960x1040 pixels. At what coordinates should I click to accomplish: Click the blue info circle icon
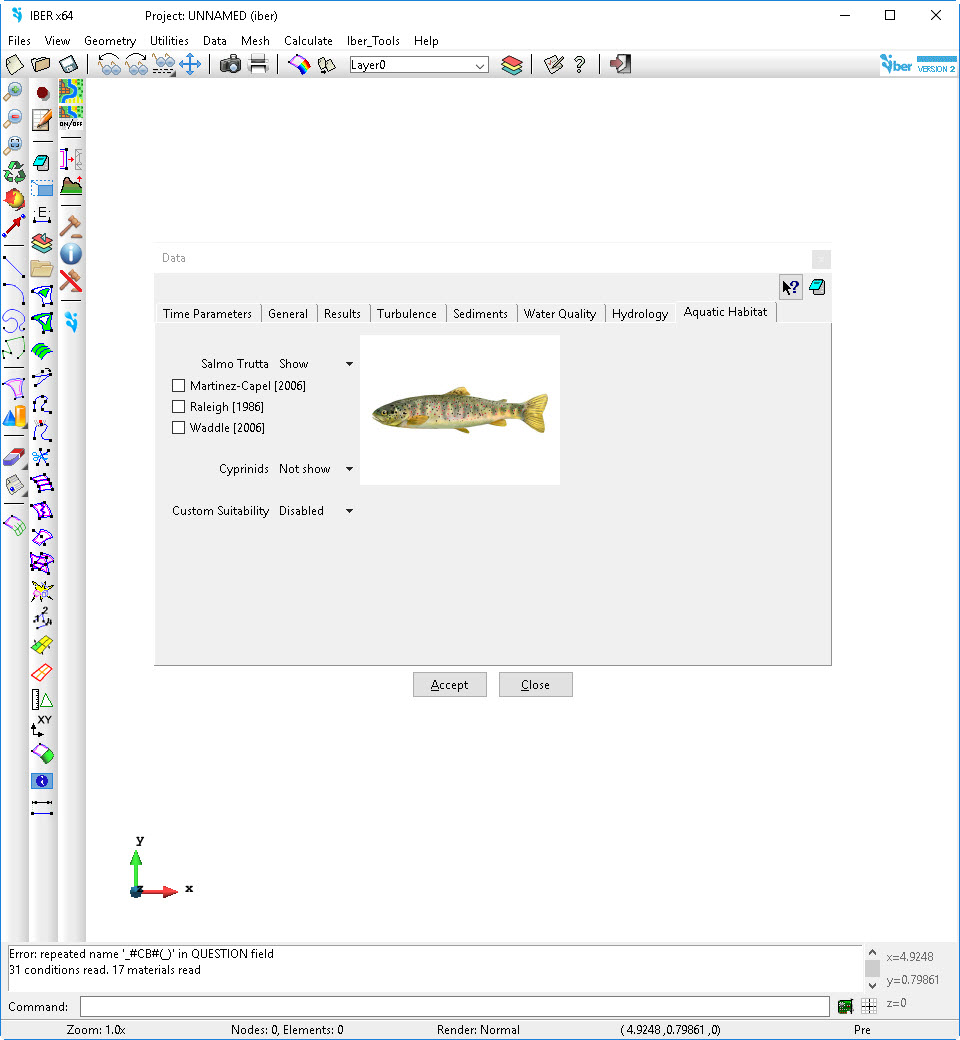click(x=71, y=253)
